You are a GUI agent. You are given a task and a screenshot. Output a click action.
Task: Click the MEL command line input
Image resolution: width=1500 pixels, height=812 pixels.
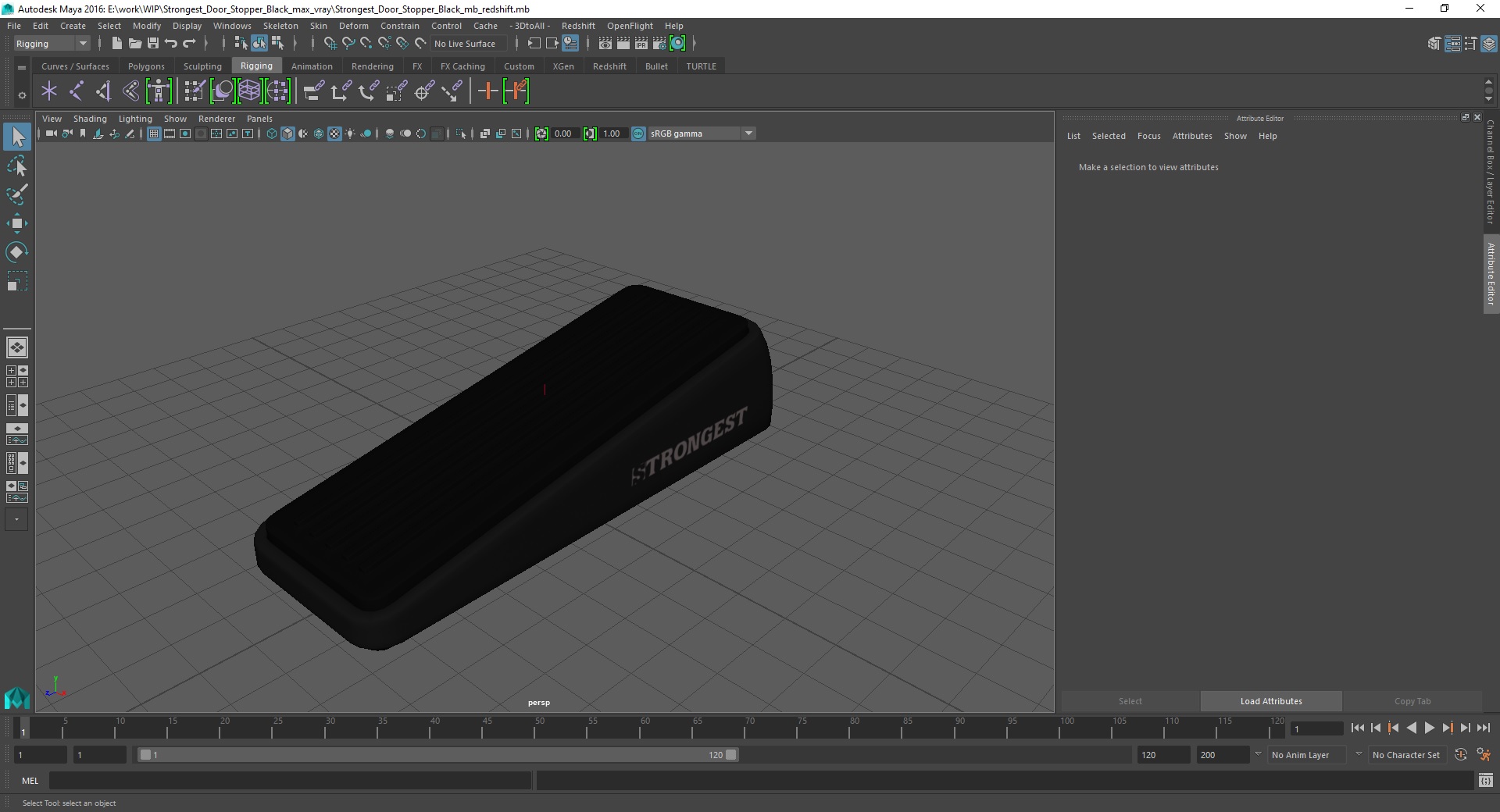(x=290, y=781)
